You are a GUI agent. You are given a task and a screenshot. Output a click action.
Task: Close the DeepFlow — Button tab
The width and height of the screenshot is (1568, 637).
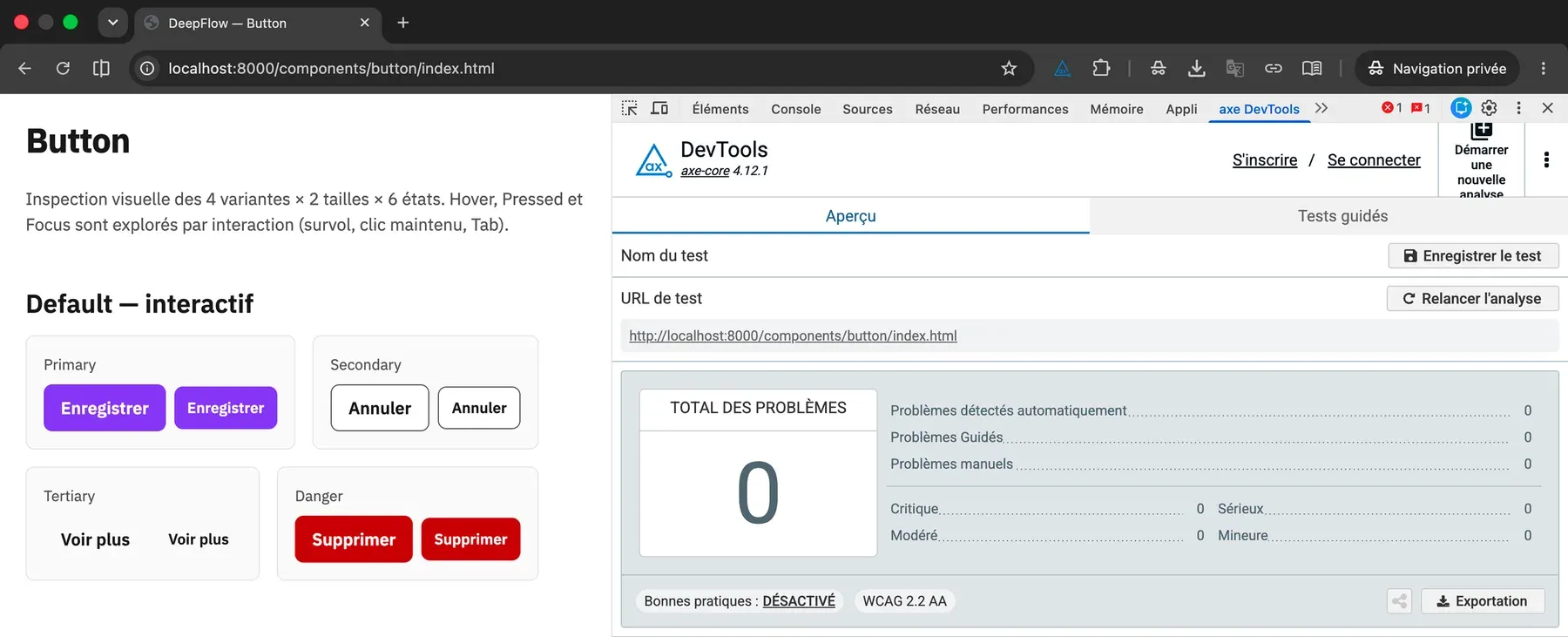tap(364, 23)
